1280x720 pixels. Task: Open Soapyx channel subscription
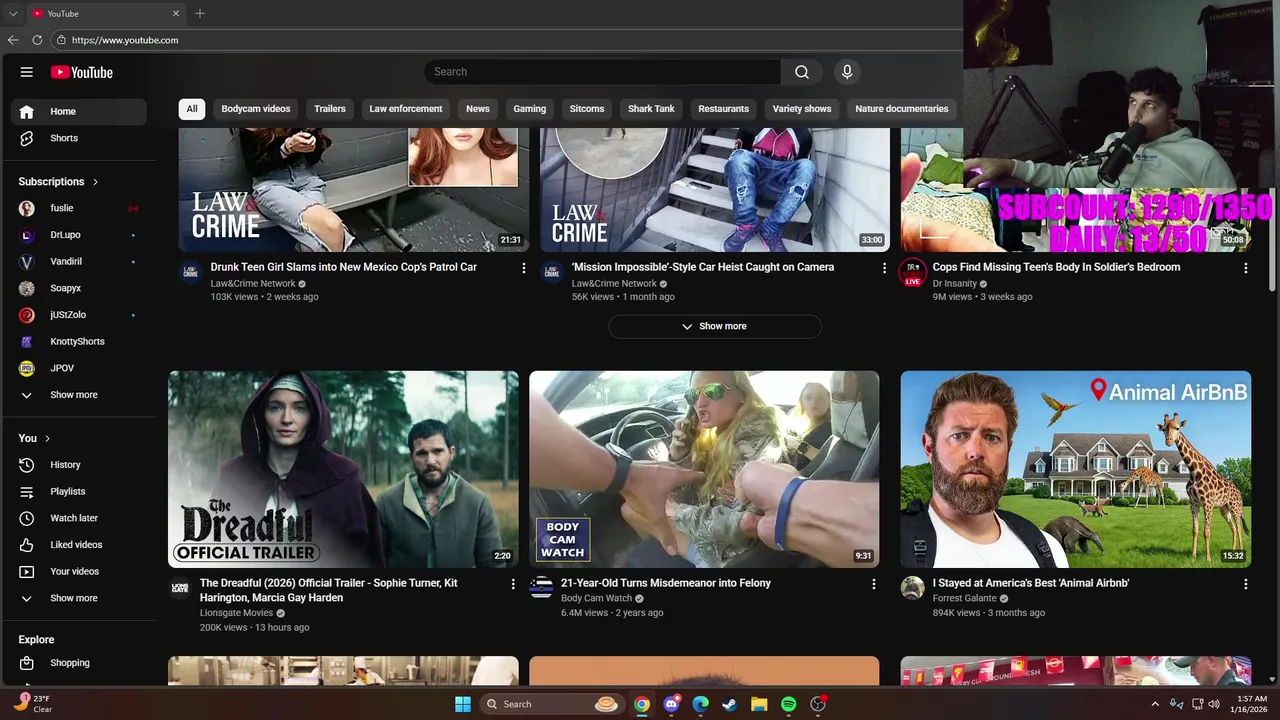(x=79, y=288)
